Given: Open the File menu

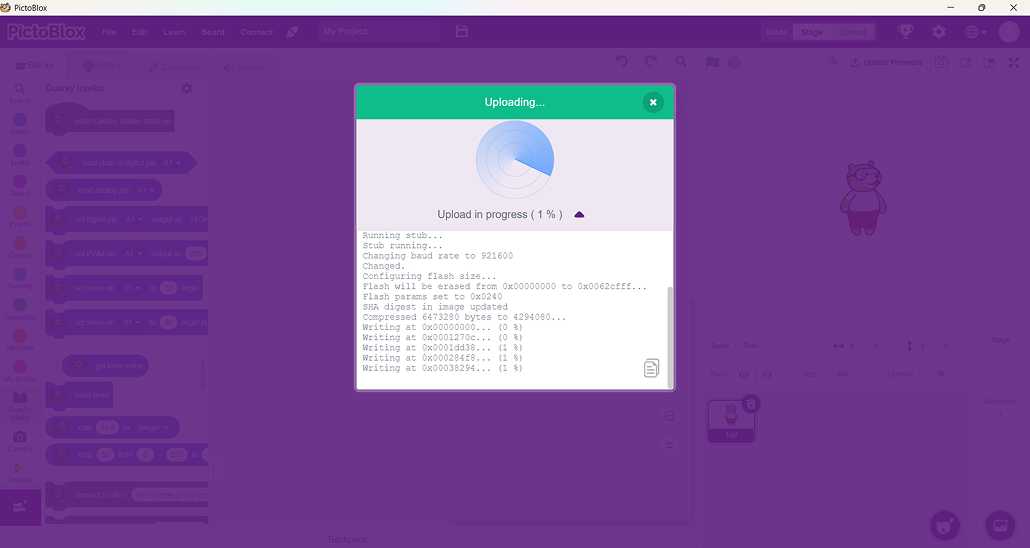Looking at the screenshot, I should 109,32.
